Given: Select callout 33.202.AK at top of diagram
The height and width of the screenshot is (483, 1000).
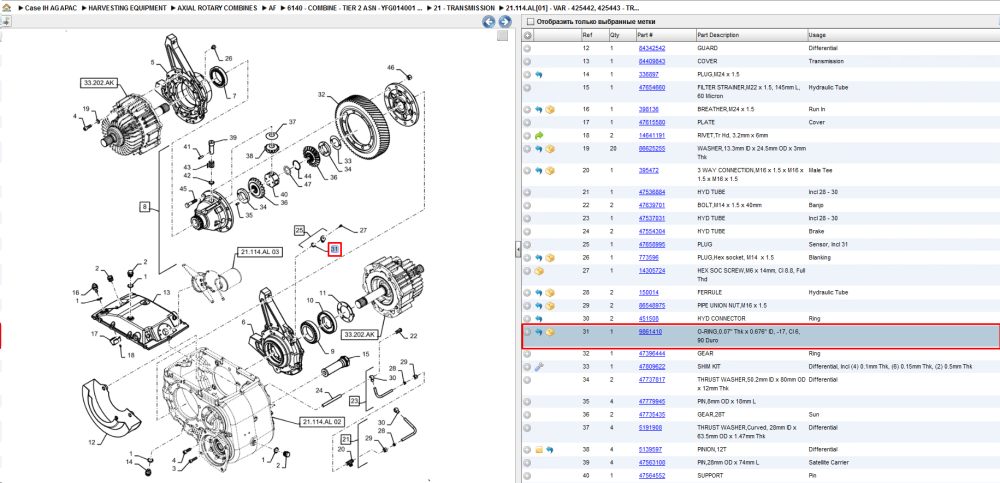Looking at the screenshot, I should pos(99,82).
